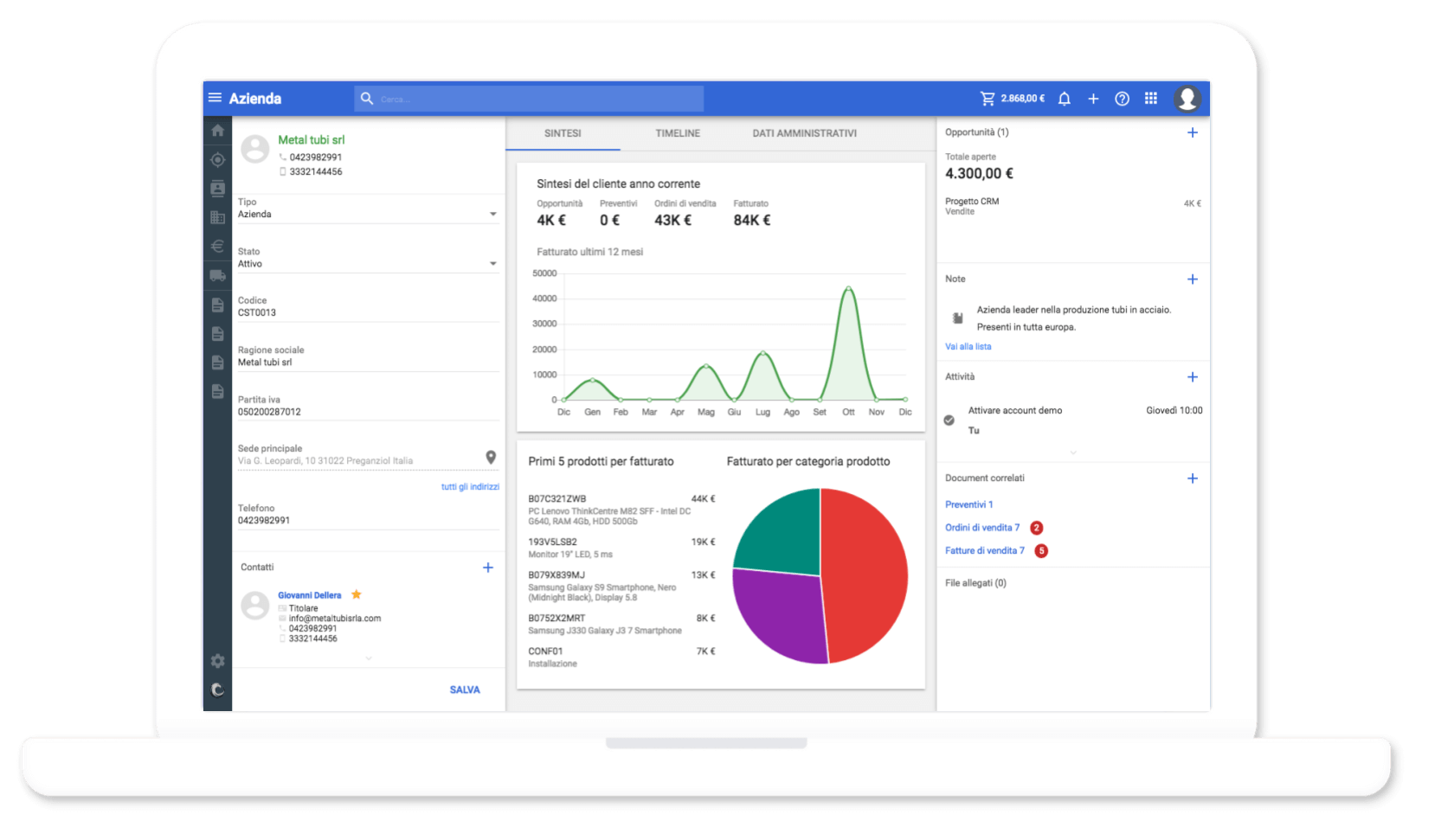Switch to the Timeline tab
This screenshot has width=1454, height=840.
tap(678, 133)
